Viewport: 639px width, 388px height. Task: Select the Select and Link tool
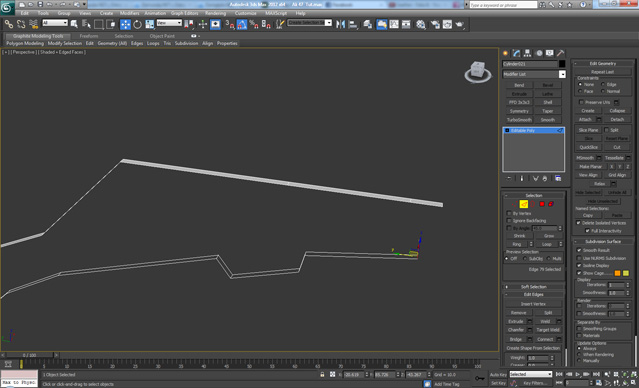[x=9, y=24]
